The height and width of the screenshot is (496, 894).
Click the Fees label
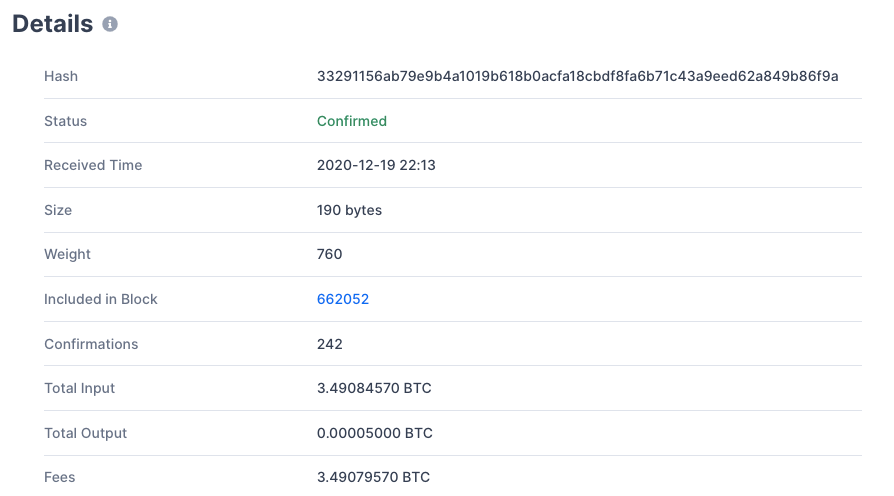pyautogui.click(x=60, y=477)
